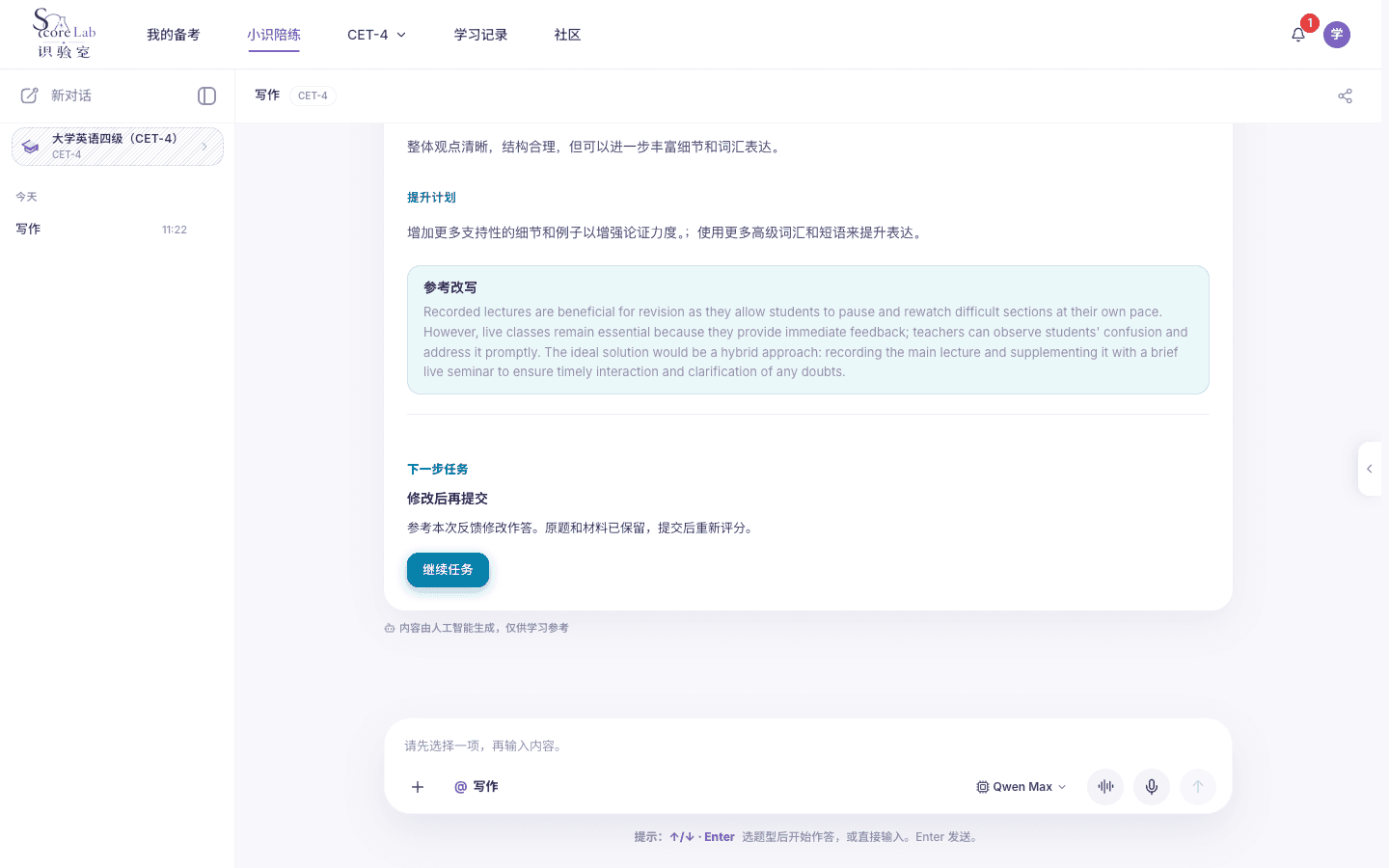Expand the right side panel chevron
Screen dimensions: 1389x868
1370,469
